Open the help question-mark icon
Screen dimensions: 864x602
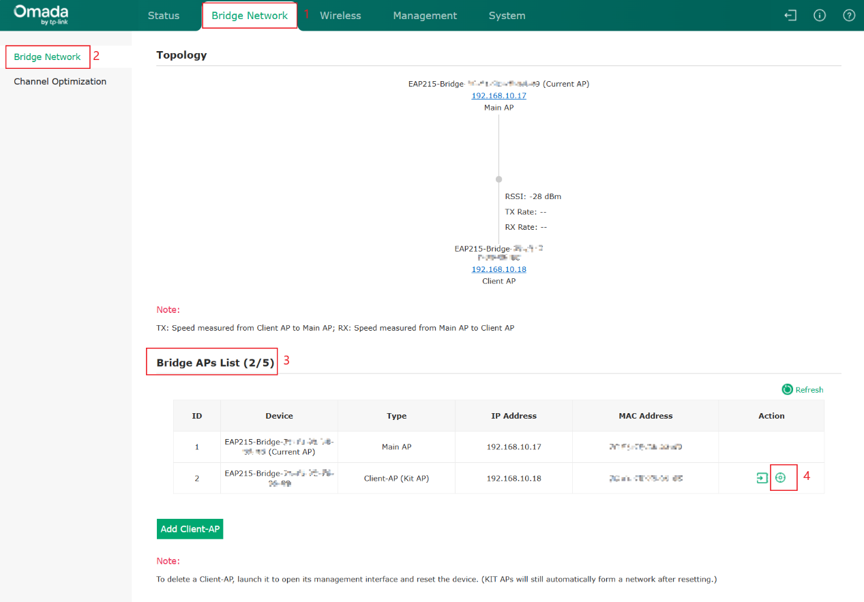[849, 15]
